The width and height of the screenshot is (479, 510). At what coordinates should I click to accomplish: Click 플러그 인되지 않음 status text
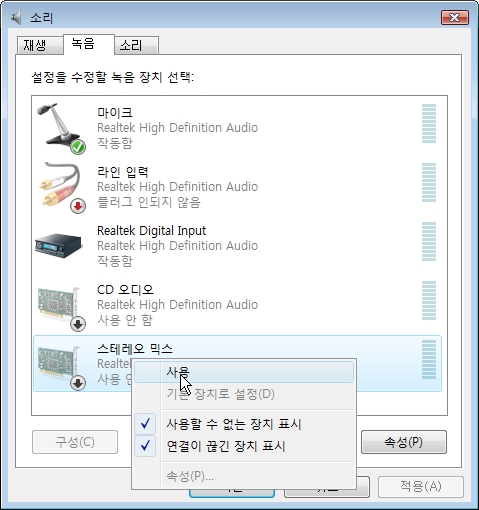(x=149, y=202)
